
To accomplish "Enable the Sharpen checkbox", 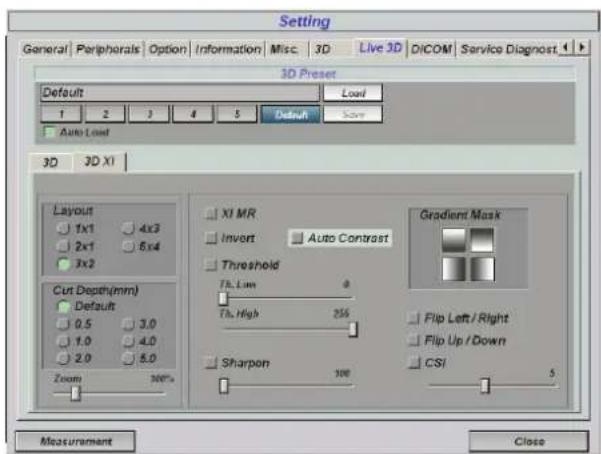I will coord(211,363).
